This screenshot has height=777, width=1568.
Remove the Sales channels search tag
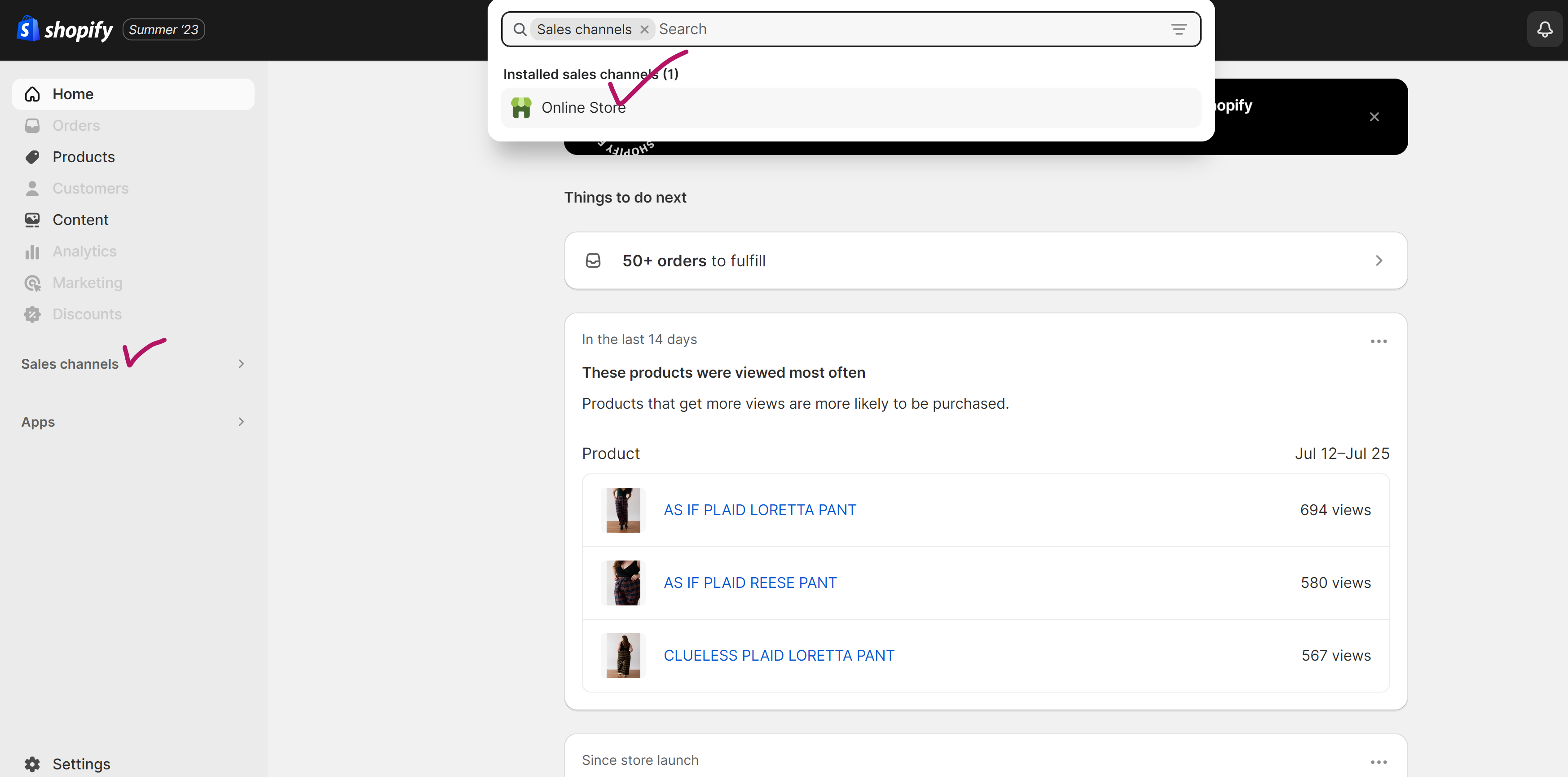(645, 29)
